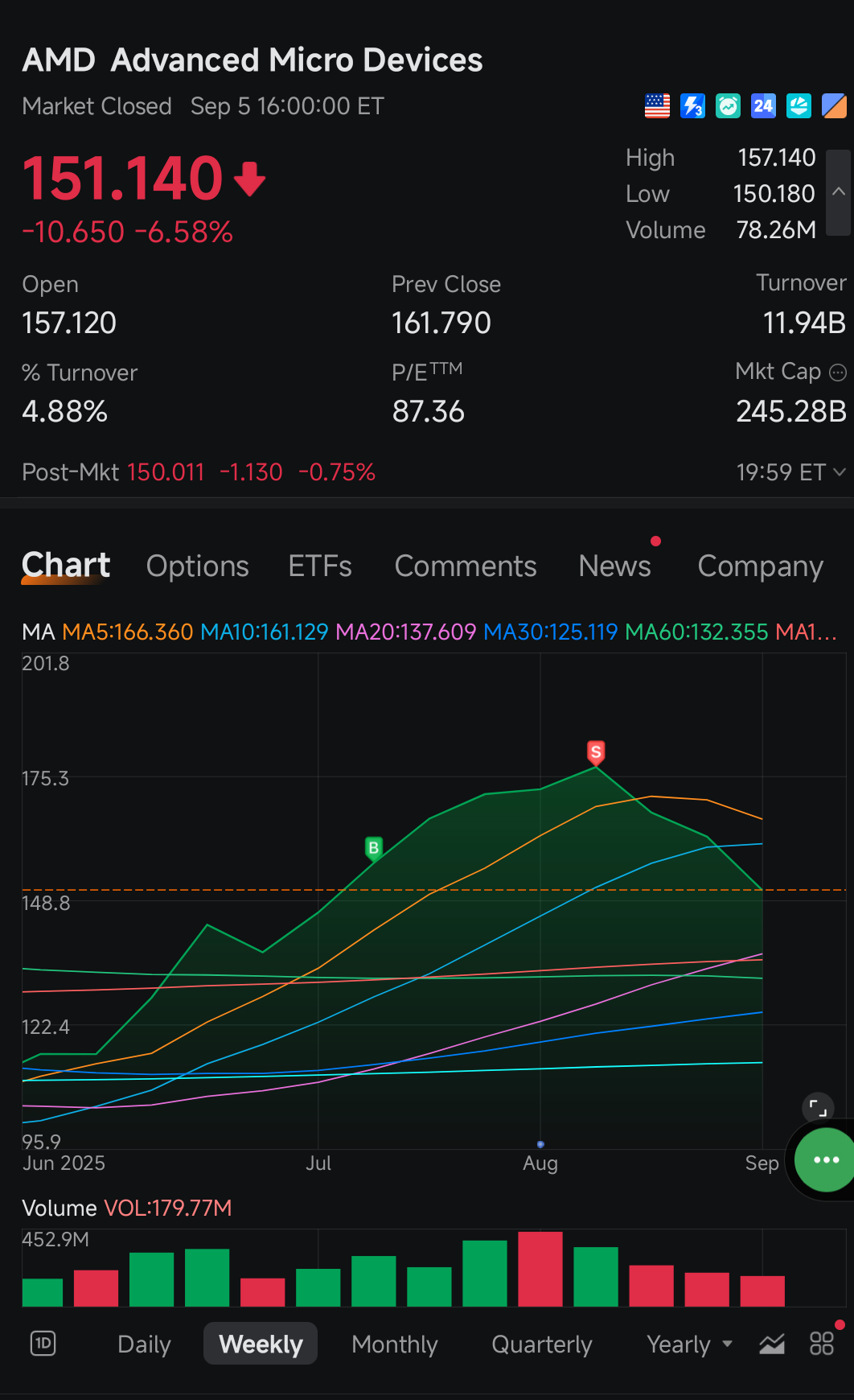Tap the P/E TTM value 87.36
The image size is (854, 1400).
point(429,412)
